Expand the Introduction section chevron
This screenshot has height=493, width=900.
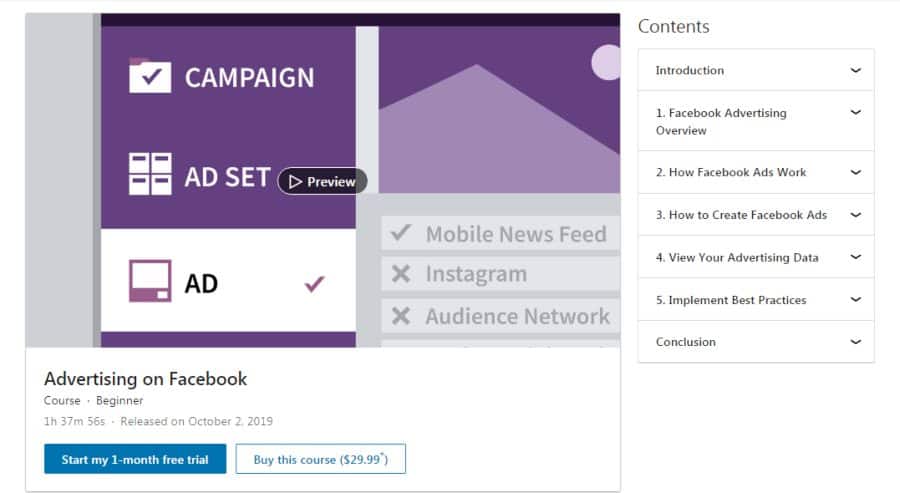click(855, 70)
